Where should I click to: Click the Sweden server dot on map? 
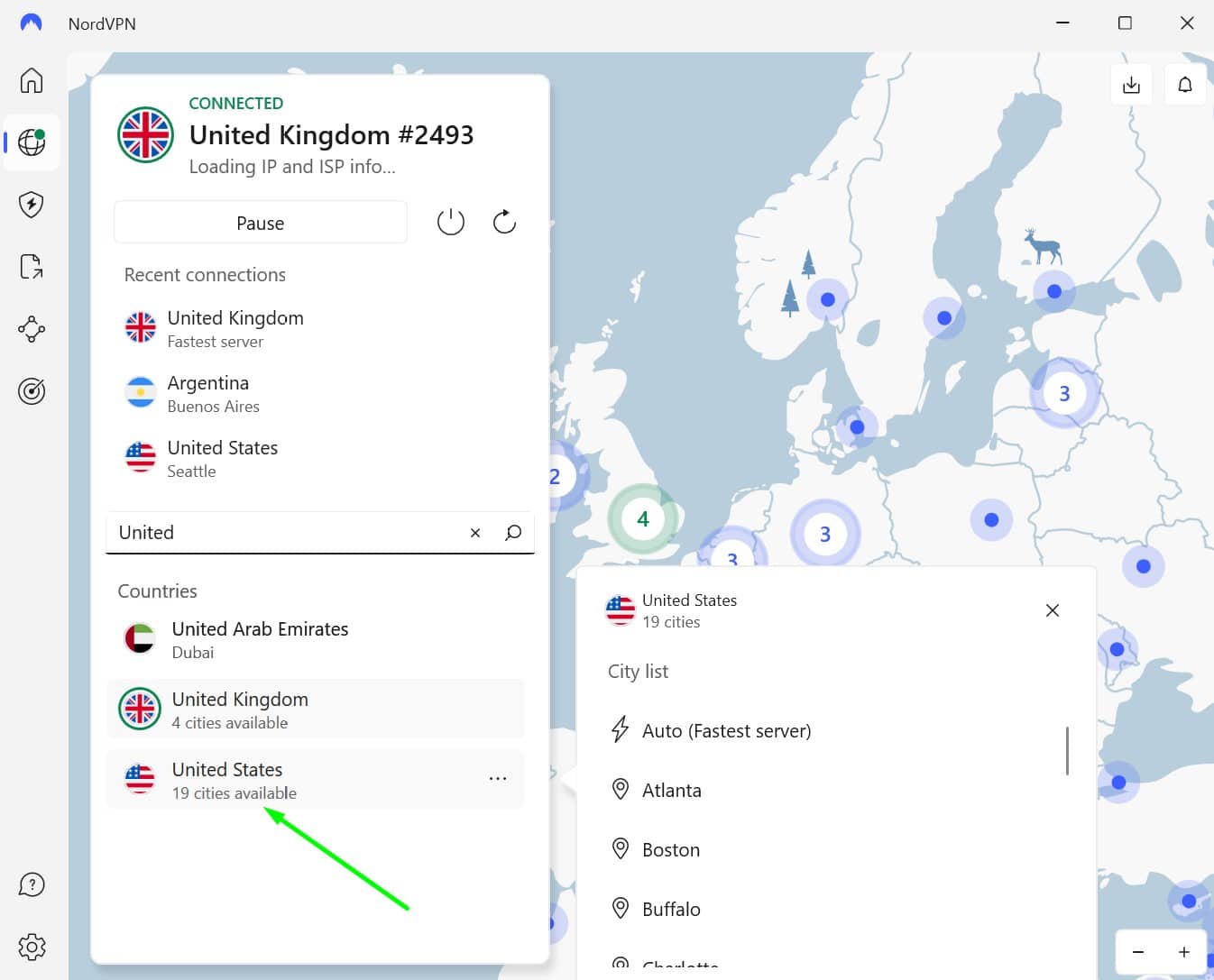[944, 317]
